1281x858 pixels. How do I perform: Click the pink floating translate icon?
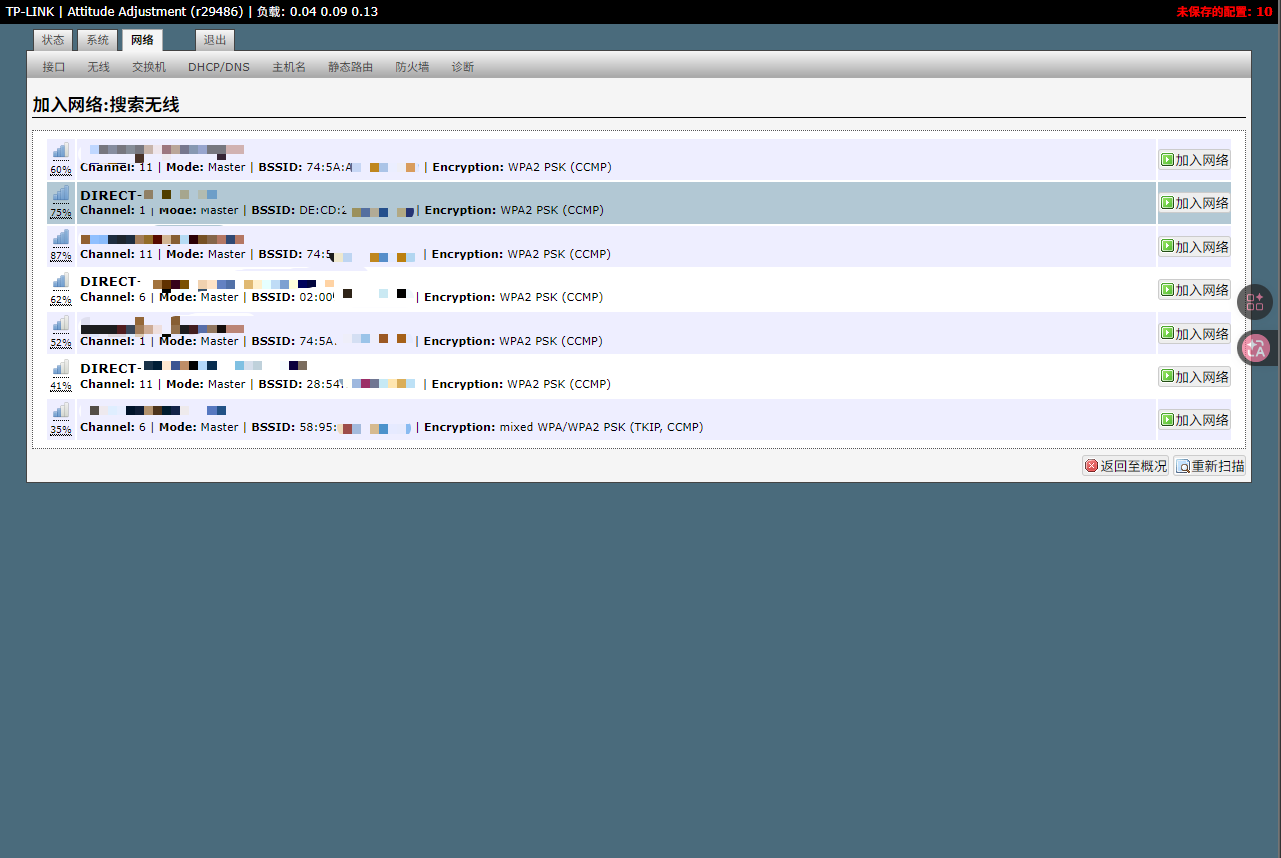(x=1255, y=348)
